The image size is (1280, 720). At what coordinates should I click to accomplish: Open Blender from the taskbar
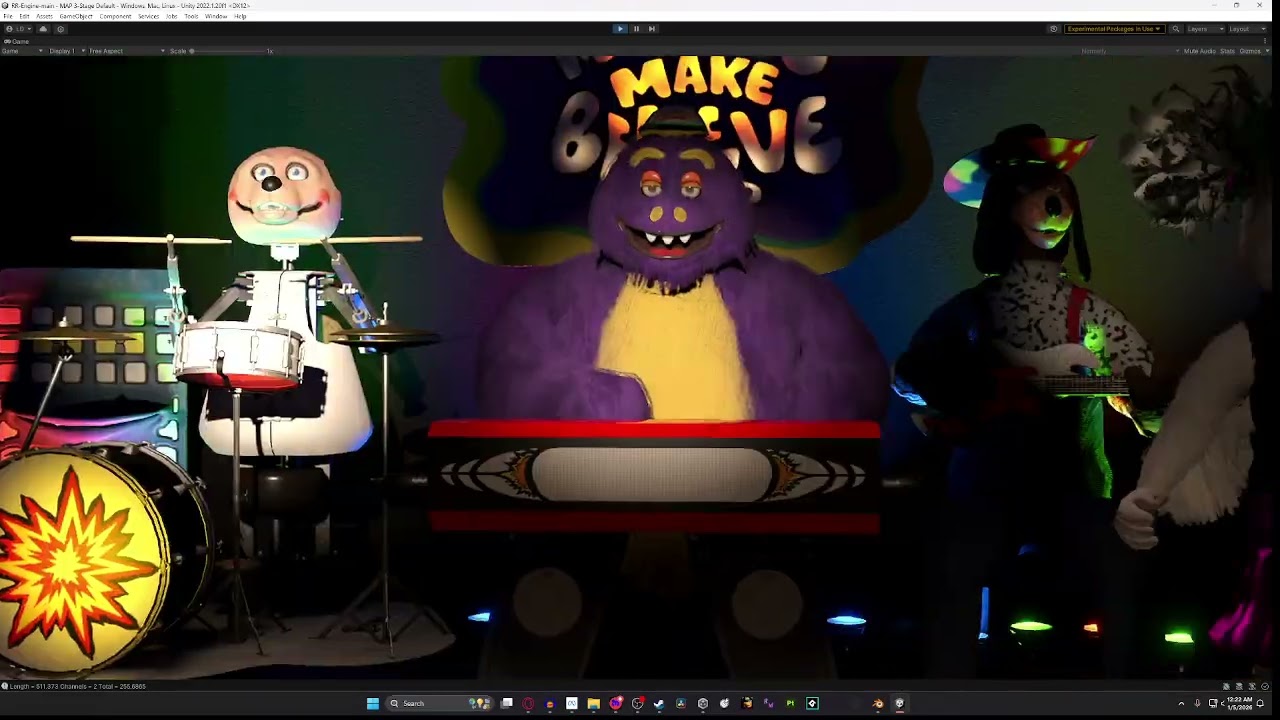pyautogui.click(x=878, y=703)
